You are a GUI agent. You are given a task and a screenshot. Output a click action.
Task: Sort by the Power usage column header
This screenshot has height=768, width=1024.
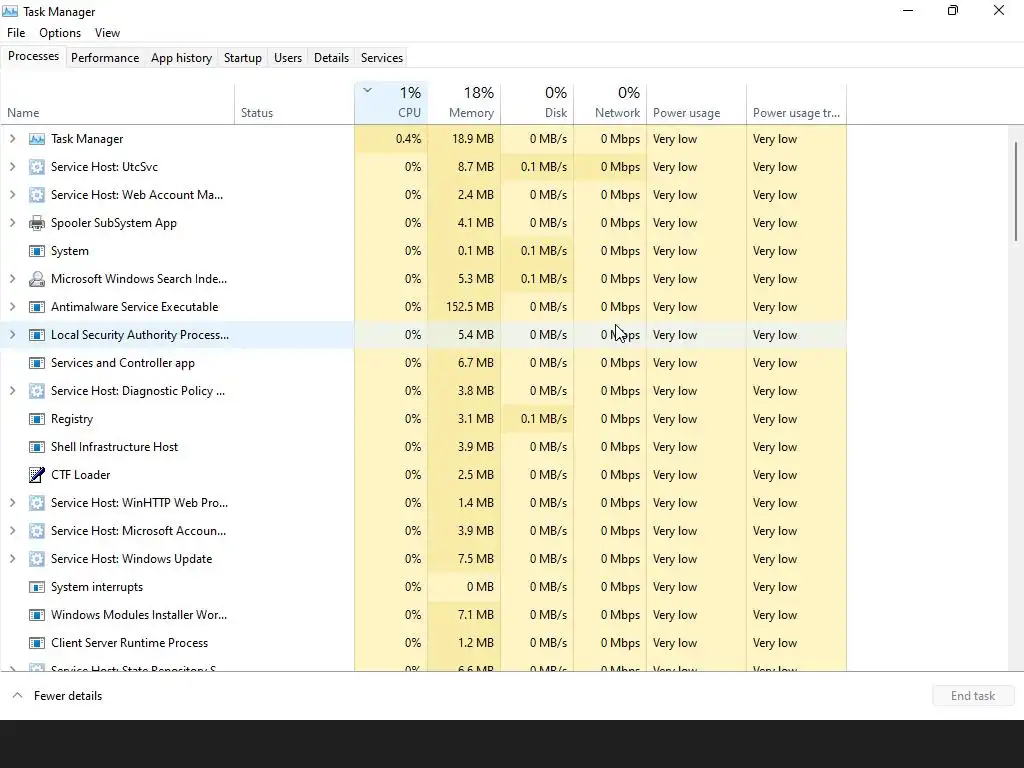coord(696,104)
